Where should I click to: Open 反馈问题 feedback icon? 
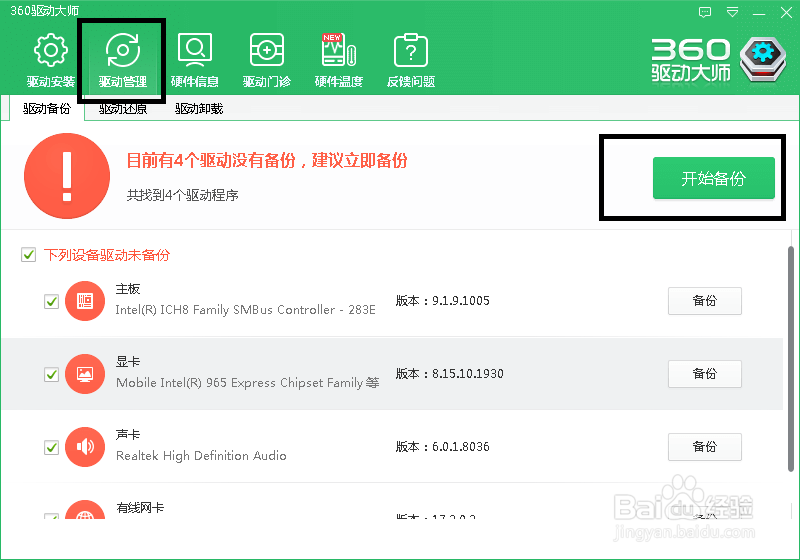[x=411, y=50]
